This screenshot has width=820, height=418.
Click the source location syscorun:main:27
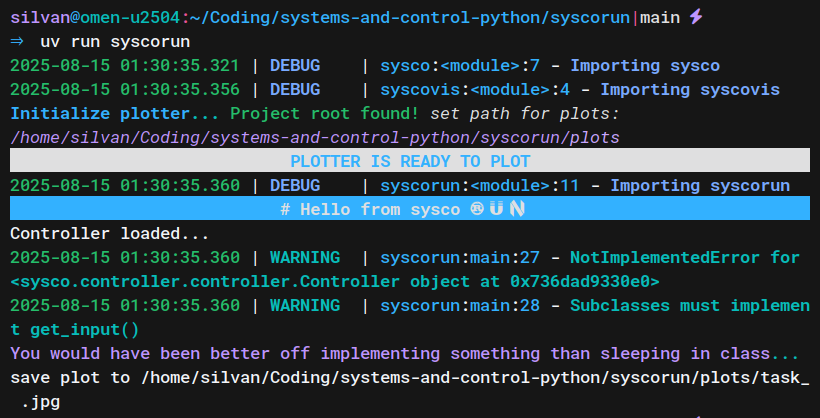[460, 258]
